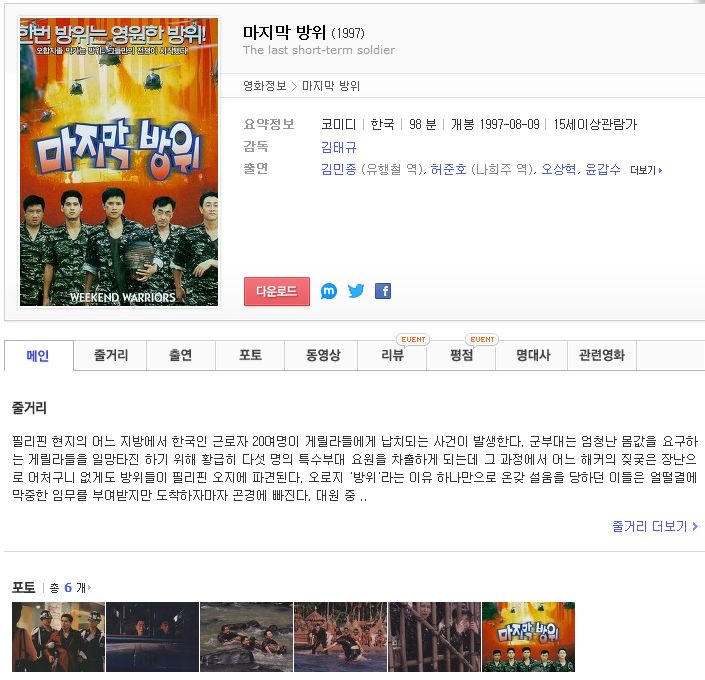This screenshot has height=680, width=705.
Task: Share via the me2day icon
Action: point(329,291)
